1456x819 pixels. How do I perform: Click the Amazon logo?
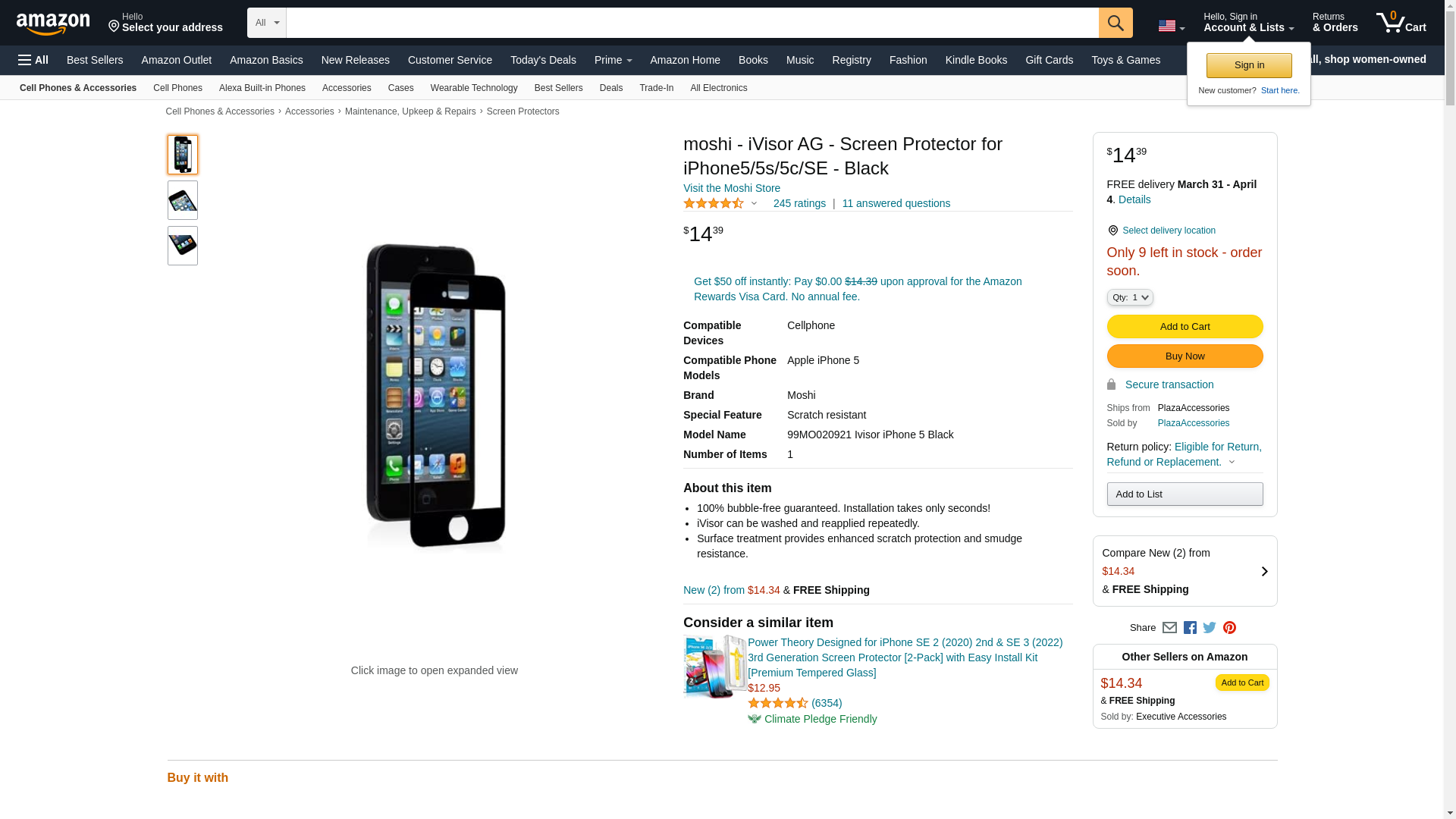(x=53, y=24)
